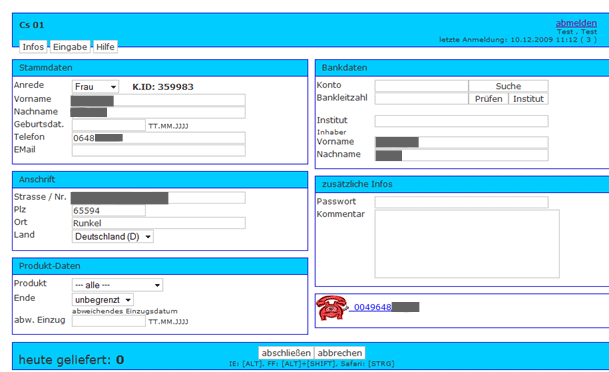
Task: Focus the Geburtsdat. date field
Action: click(109, 125)
